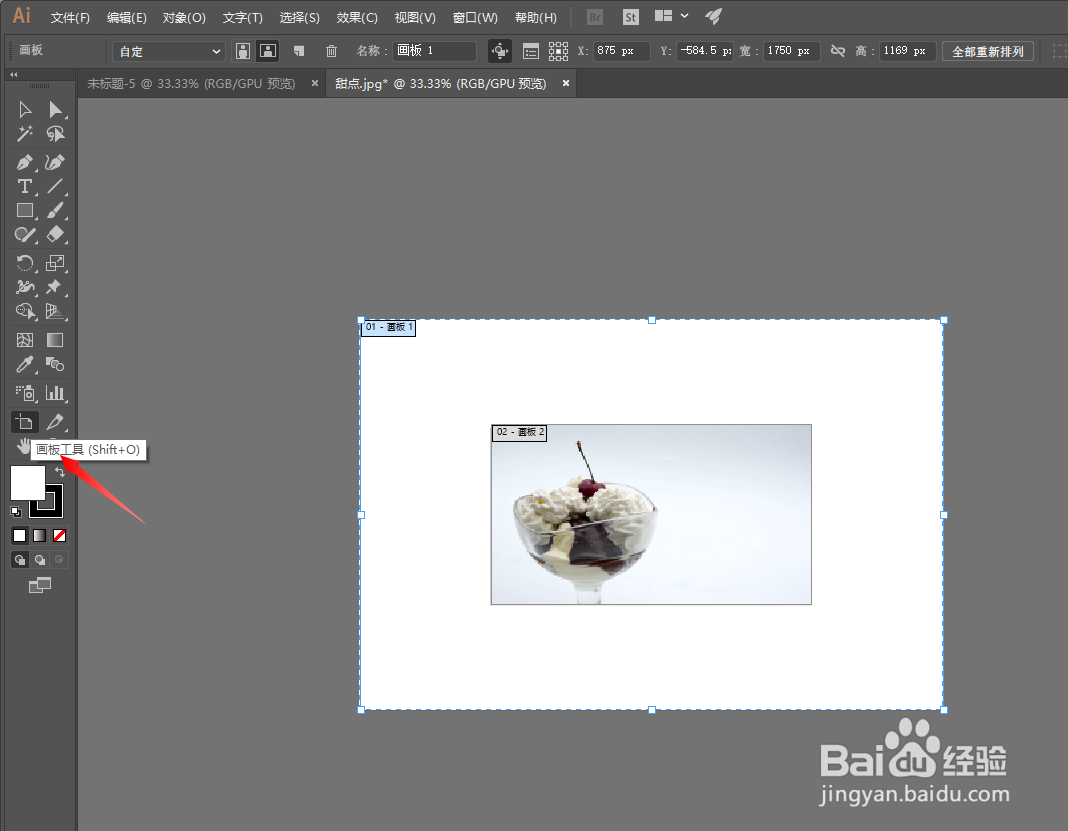This screenshot has width=1068, height=831.
Task: Delete artboard trash icon
Action: click(x=331, y=50)
